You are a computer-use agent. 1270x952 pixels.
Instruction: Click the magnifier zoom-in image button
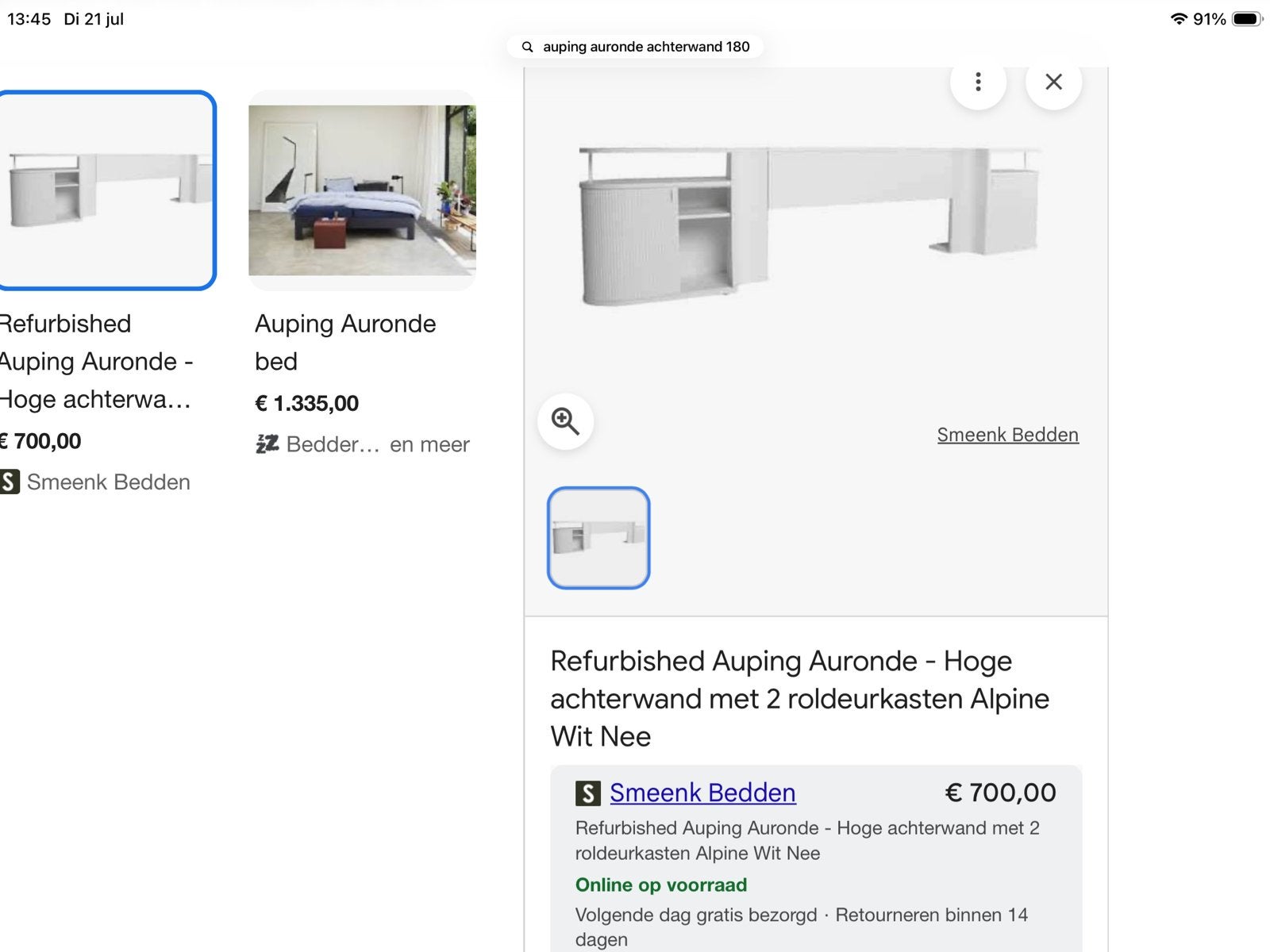[565, 421]
